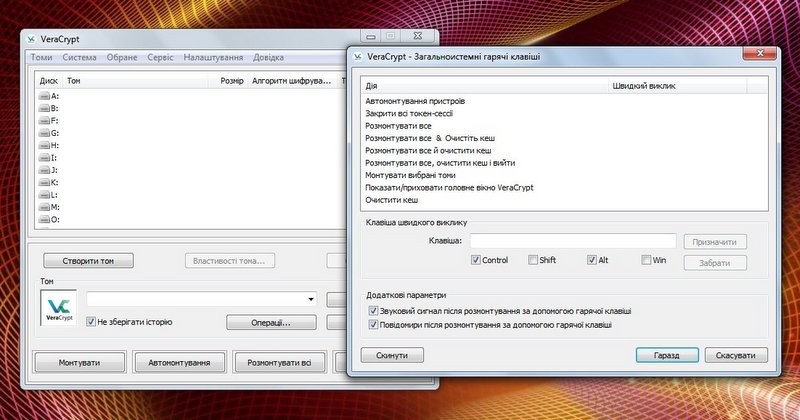Image resolution: width=800 pixels, height=420 pixels.
Task: Click the volume path combo box field
Action: 202,299
